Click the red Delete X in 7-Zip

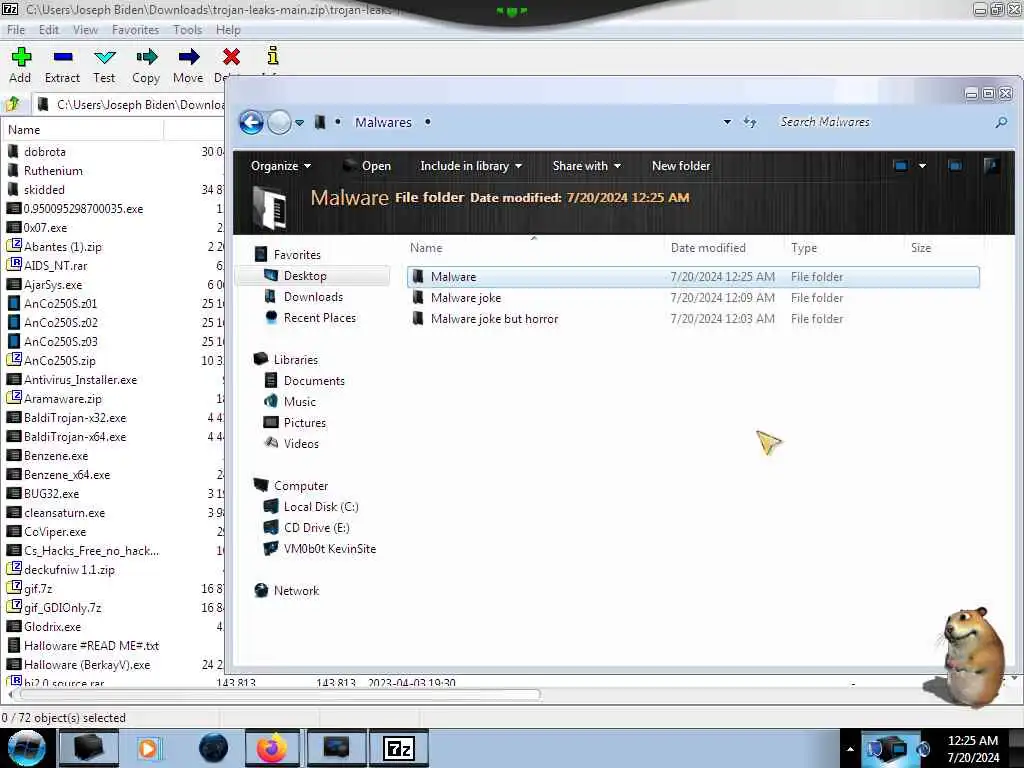tap(231, 57)
